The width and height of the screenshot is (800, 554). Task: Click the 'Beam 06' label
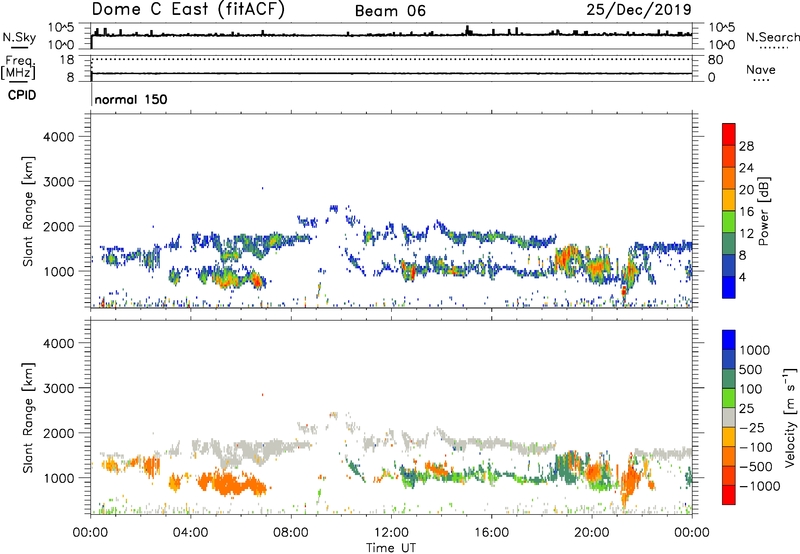390,11
